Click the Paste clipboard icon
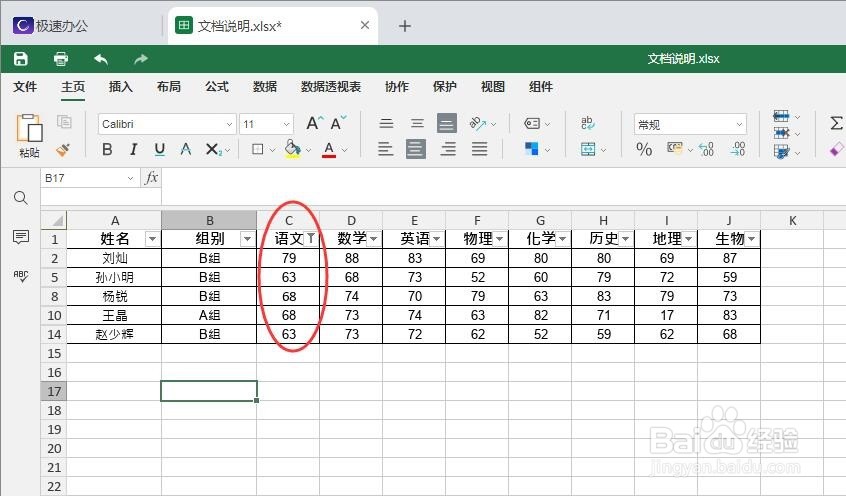846x496 pixels. (x=29, y=128)
